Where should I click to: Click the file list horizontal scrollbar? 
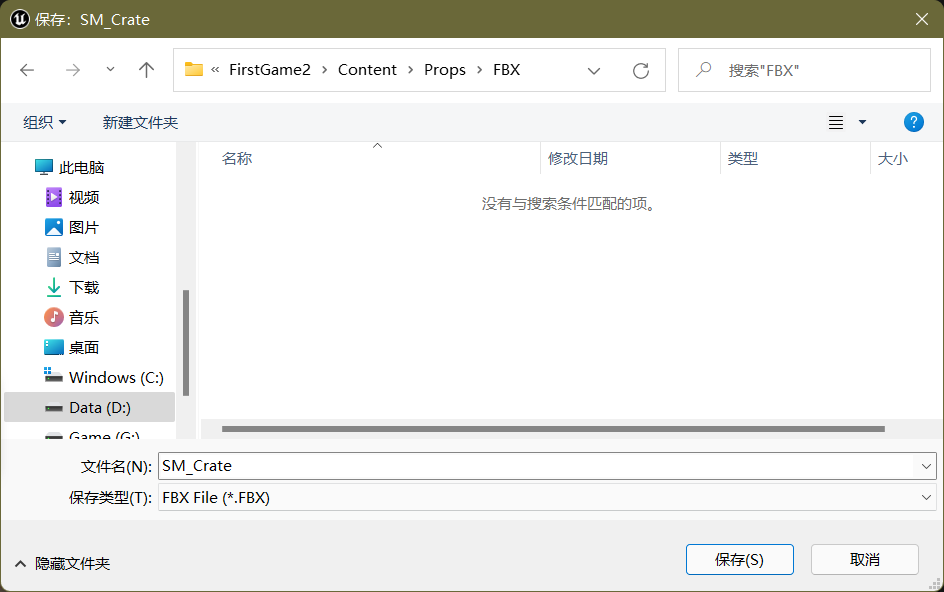click(553, 429)
